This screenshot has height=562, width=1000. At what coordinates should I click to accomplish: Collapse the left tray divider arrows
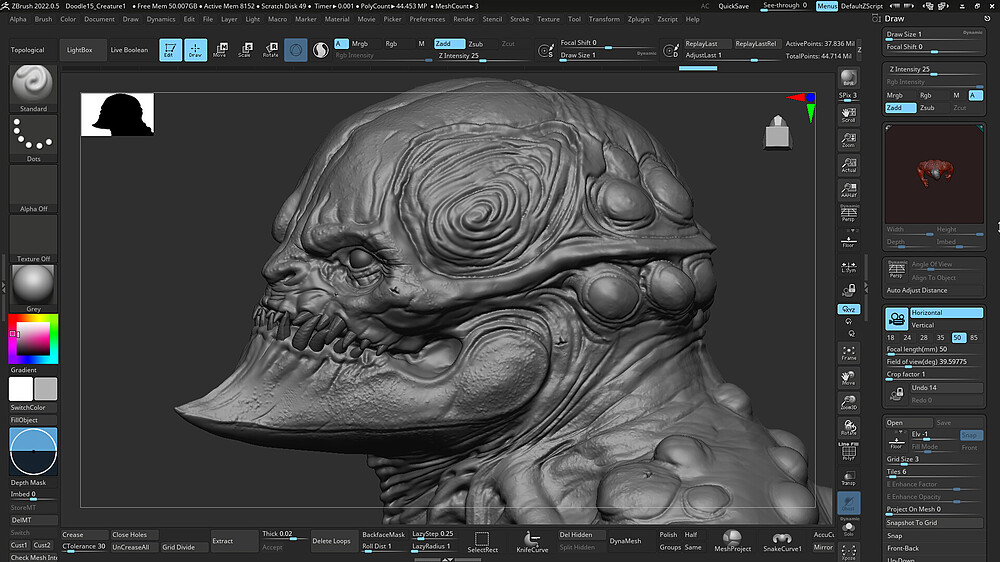4,288
